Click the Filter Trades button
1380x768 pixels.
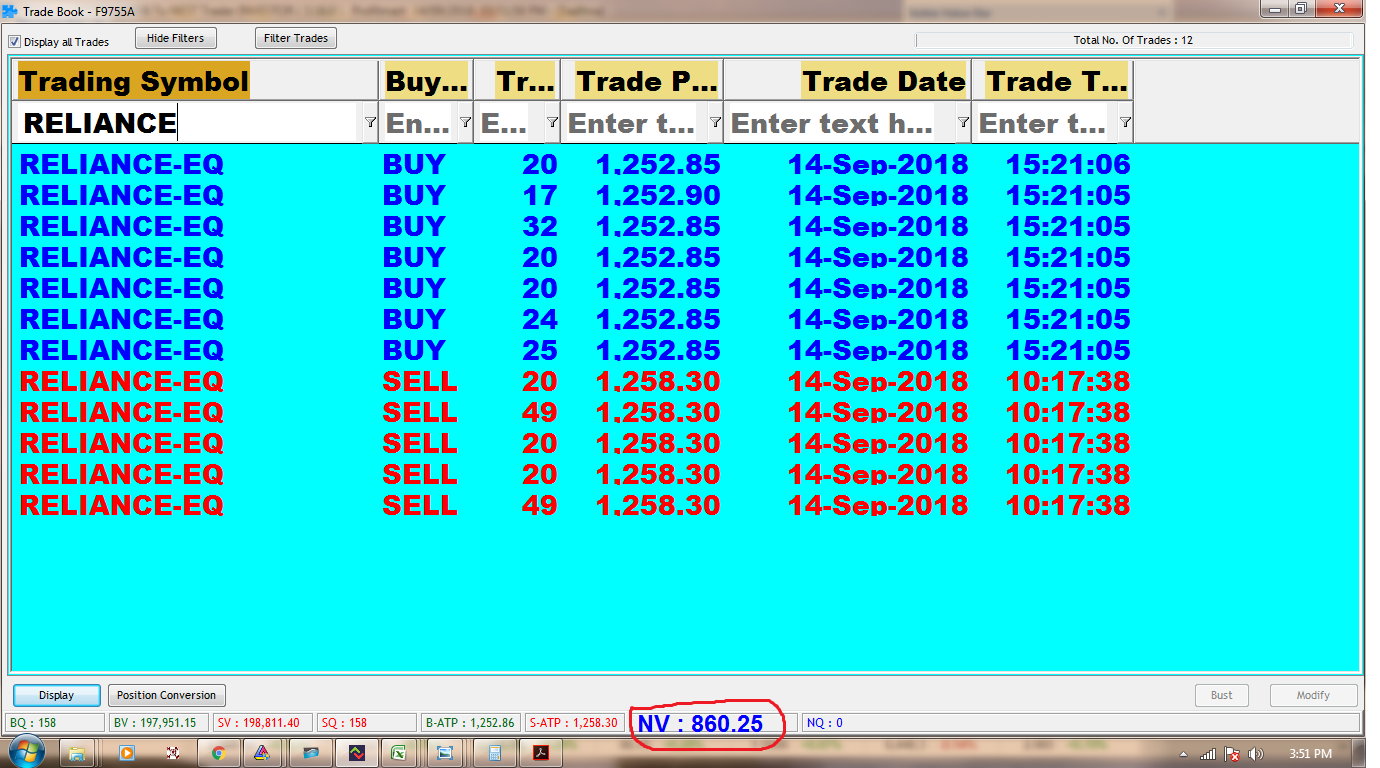pos(296,39)
